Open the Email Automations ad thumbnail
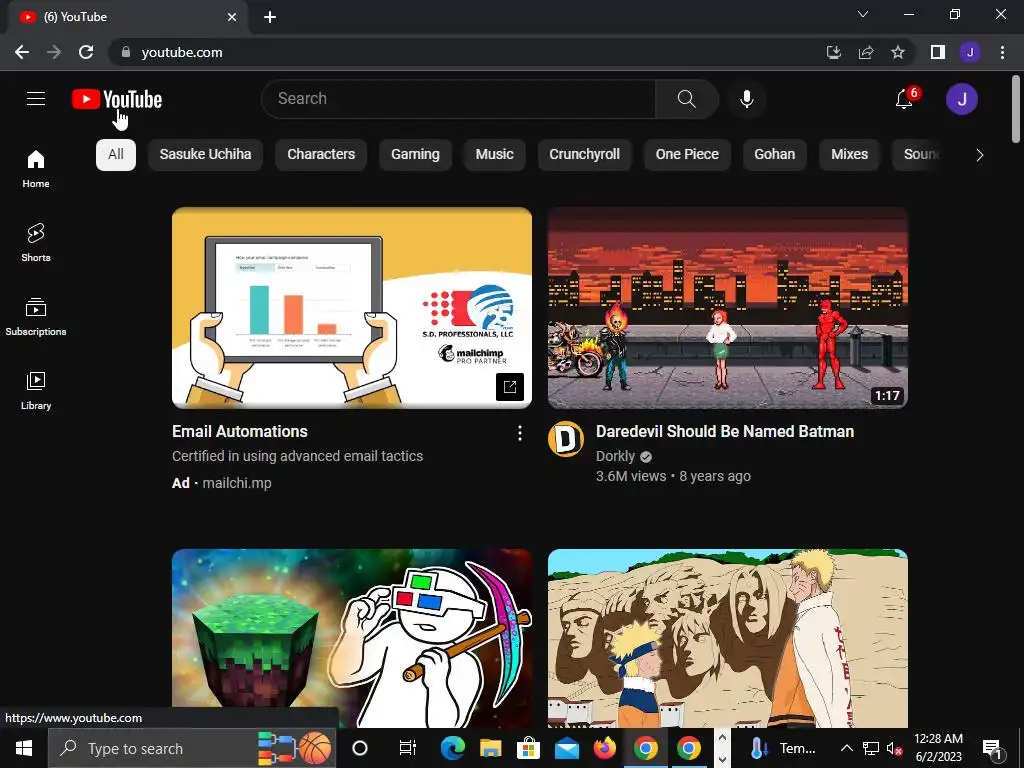Screen dimensions: 1024x768 coord(352,308)
